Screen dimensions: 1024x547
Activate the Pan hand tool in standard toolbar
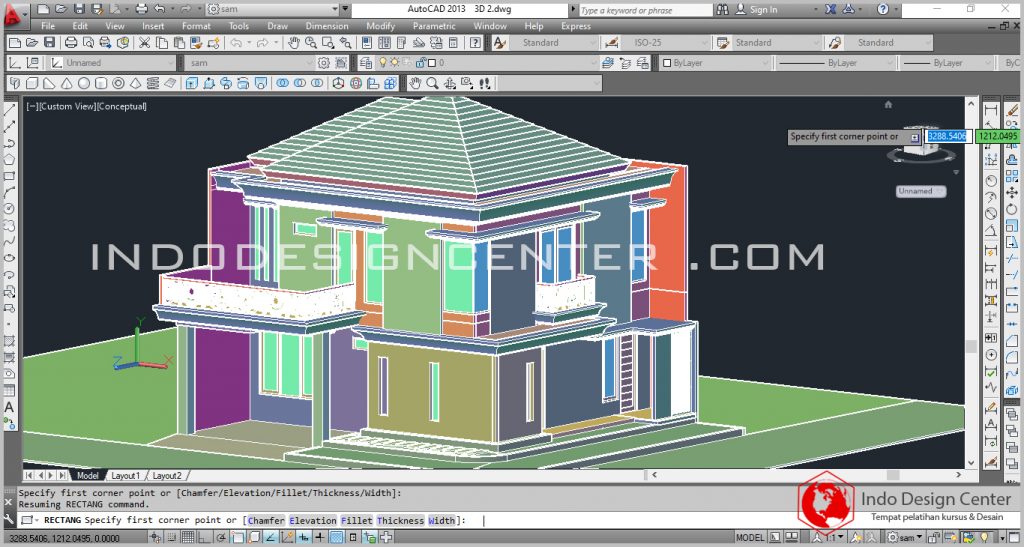point(294,43)
